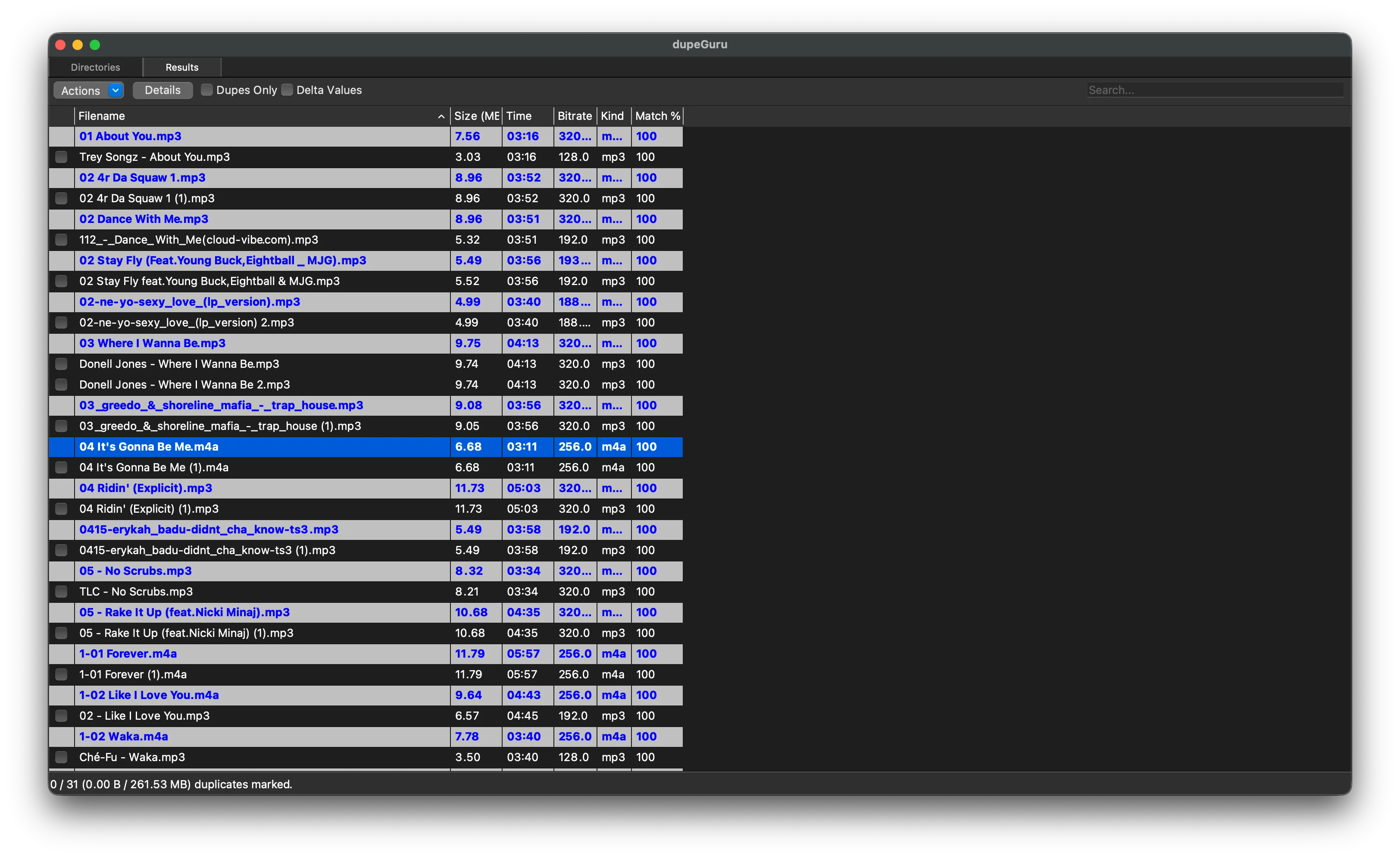Image resolution: width=1400 pixels, height=859 pixels.
Task: Mark TLC - No Scrubs.mp3 checkbox
Action: click(x=61, y=592)
